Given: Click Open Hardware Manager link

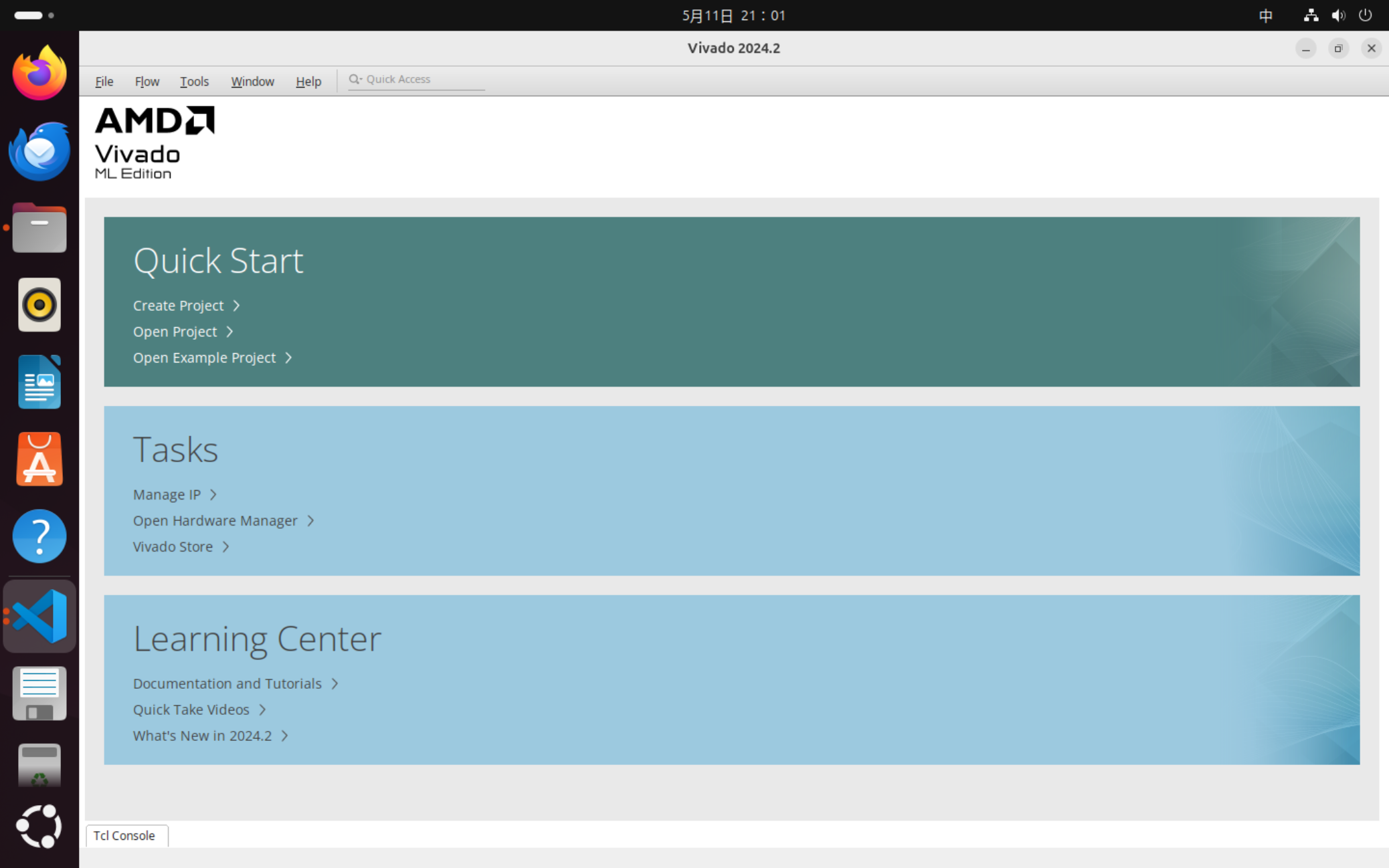Looking at the screenshot, I should pyautogui.click(x=215, y=520).
